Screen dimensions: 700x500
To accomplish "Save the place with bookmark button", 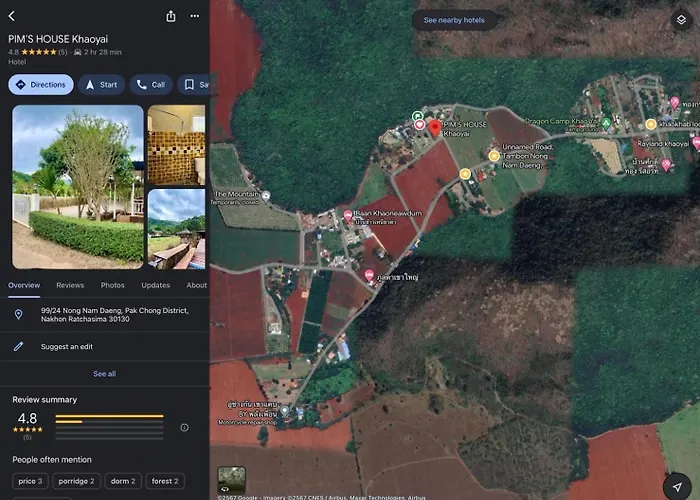I will [x=194, y=85].
